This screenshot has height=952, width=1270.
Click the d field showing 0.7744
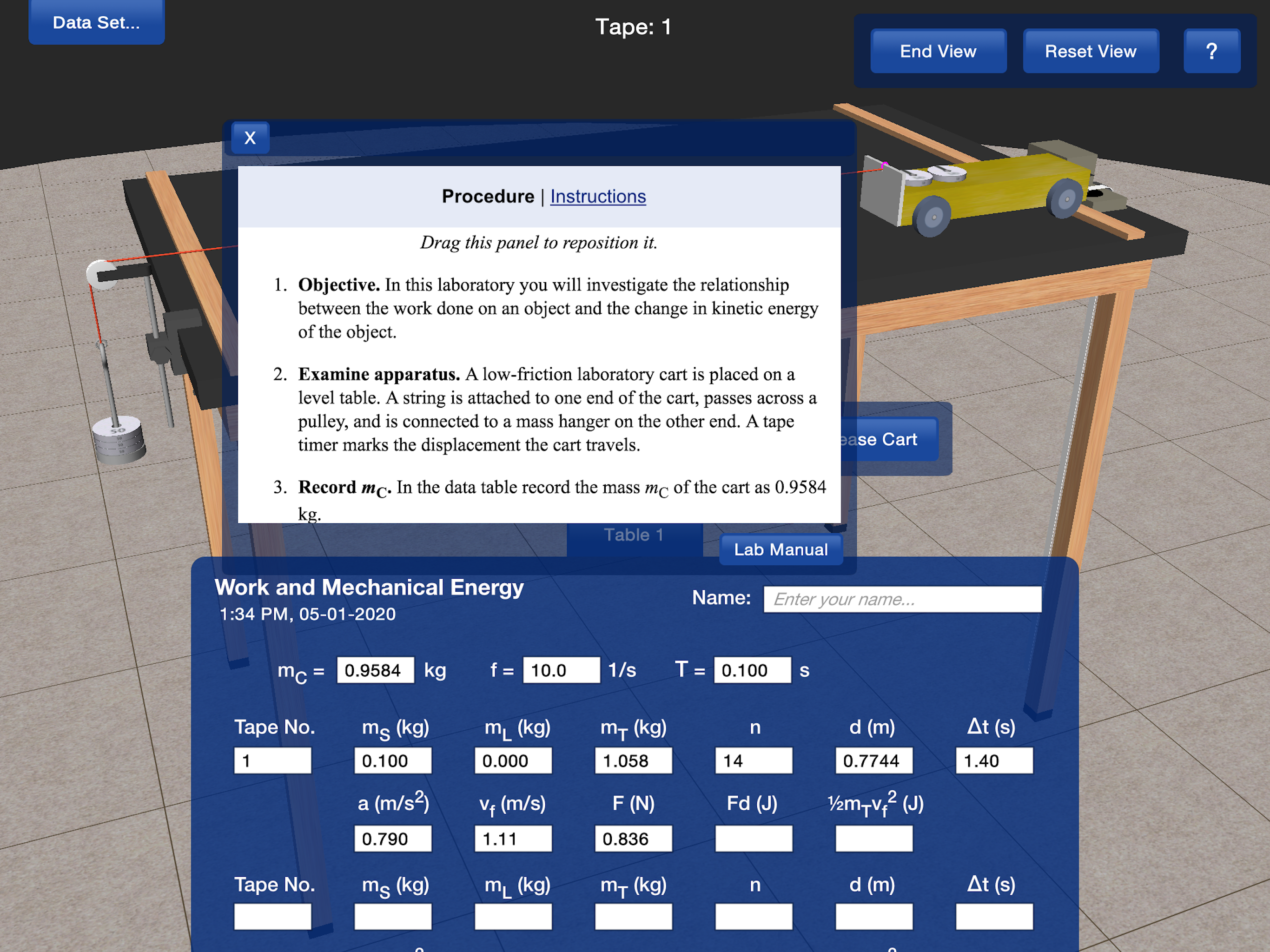[x=874, y=761]
